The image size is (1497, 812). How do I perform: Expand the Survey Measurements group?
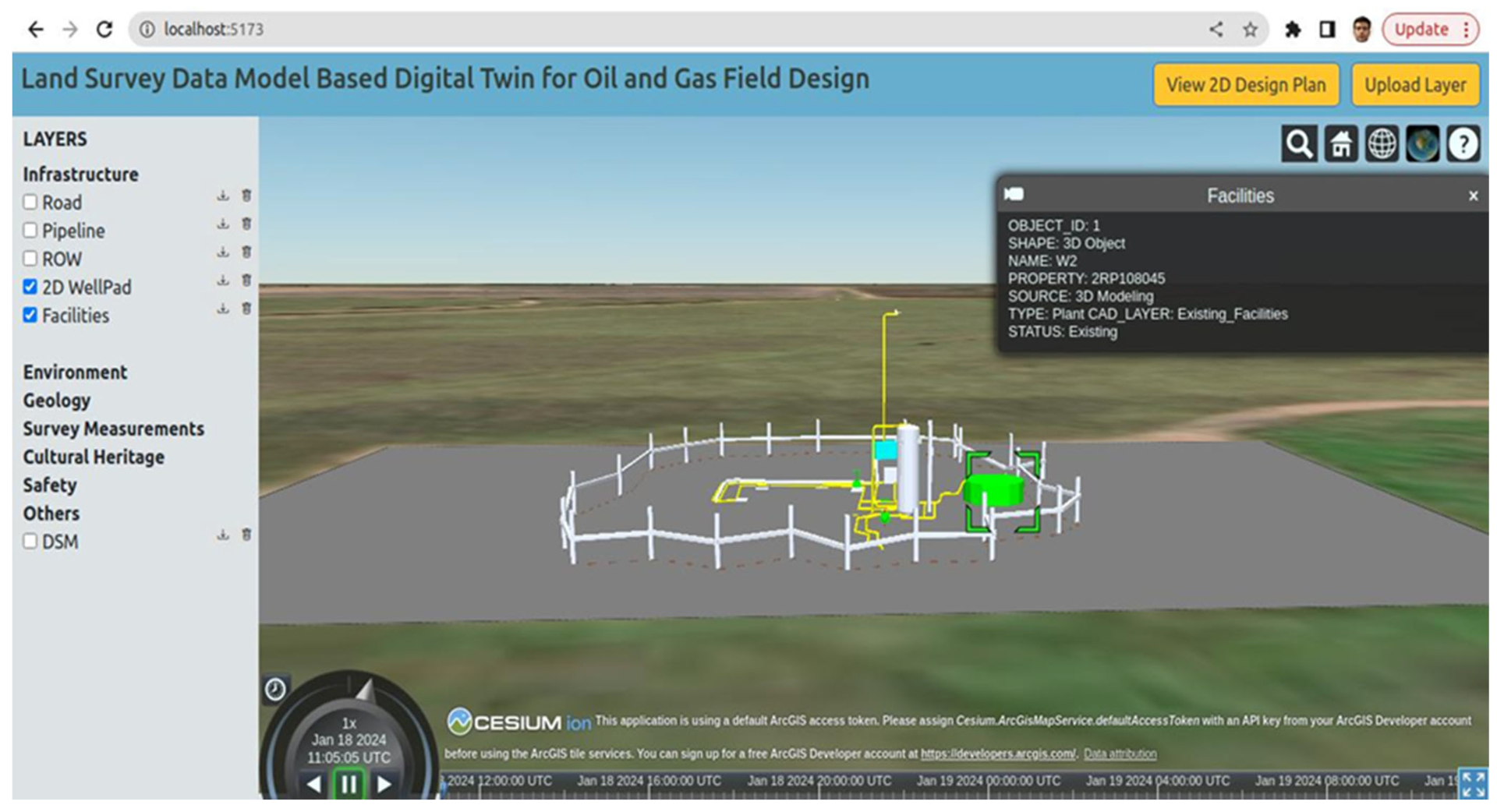coord(113,429)
